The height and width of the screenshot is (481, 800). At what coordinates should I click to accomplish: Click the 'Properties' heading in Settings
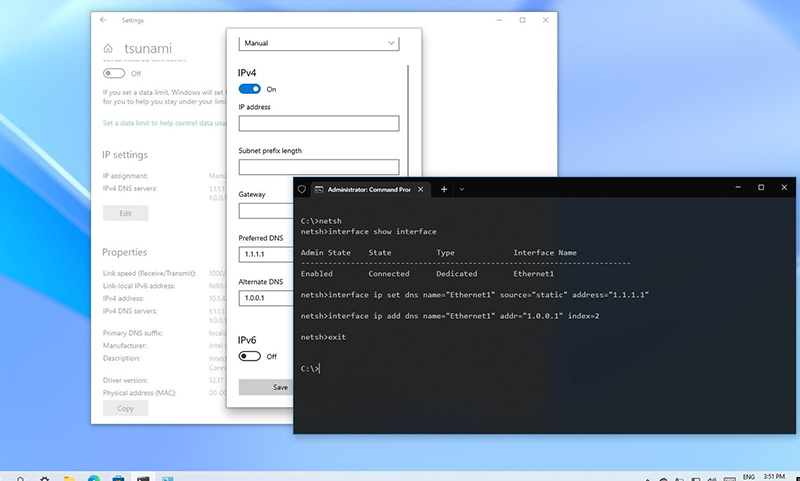click(124, 252)
